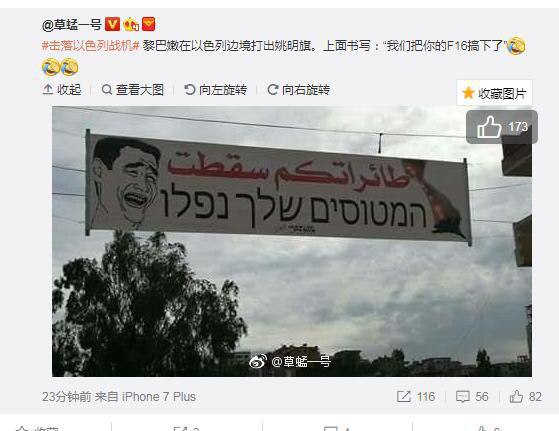Open the user profile @草猛一号
The image size is (559, 431).
click(x=72, y=25)
